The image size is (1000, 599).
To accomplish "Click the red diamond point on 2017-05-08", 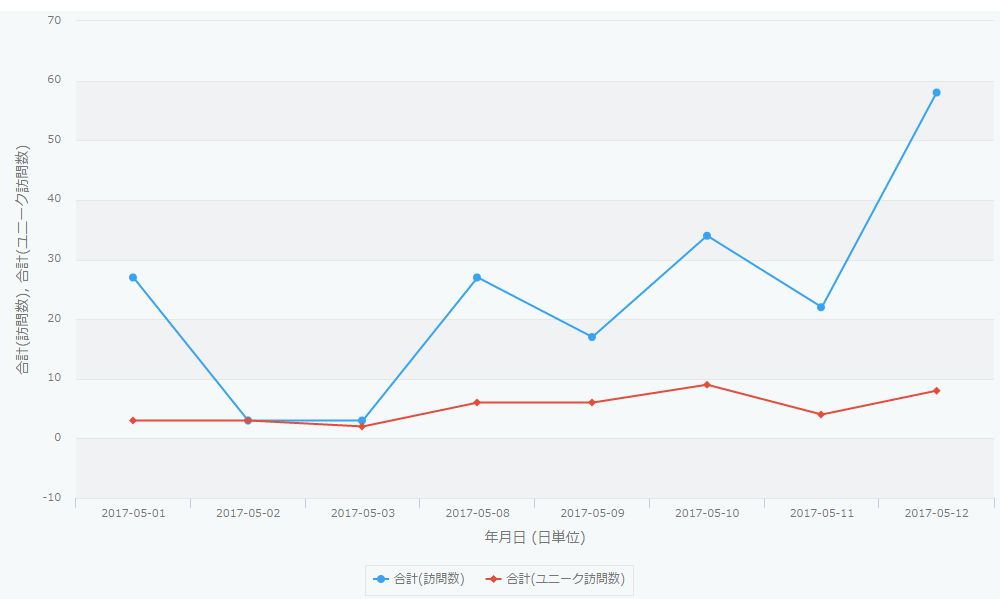I will click(477, 403).
